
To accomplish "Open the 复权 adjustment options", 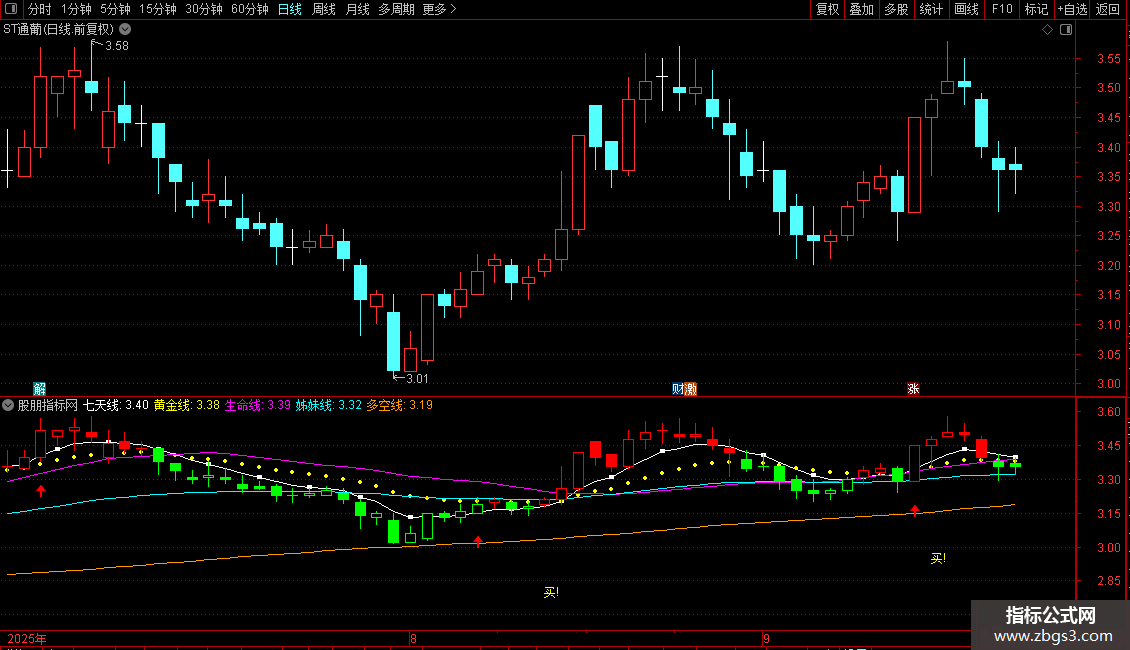I will [827, 9].
